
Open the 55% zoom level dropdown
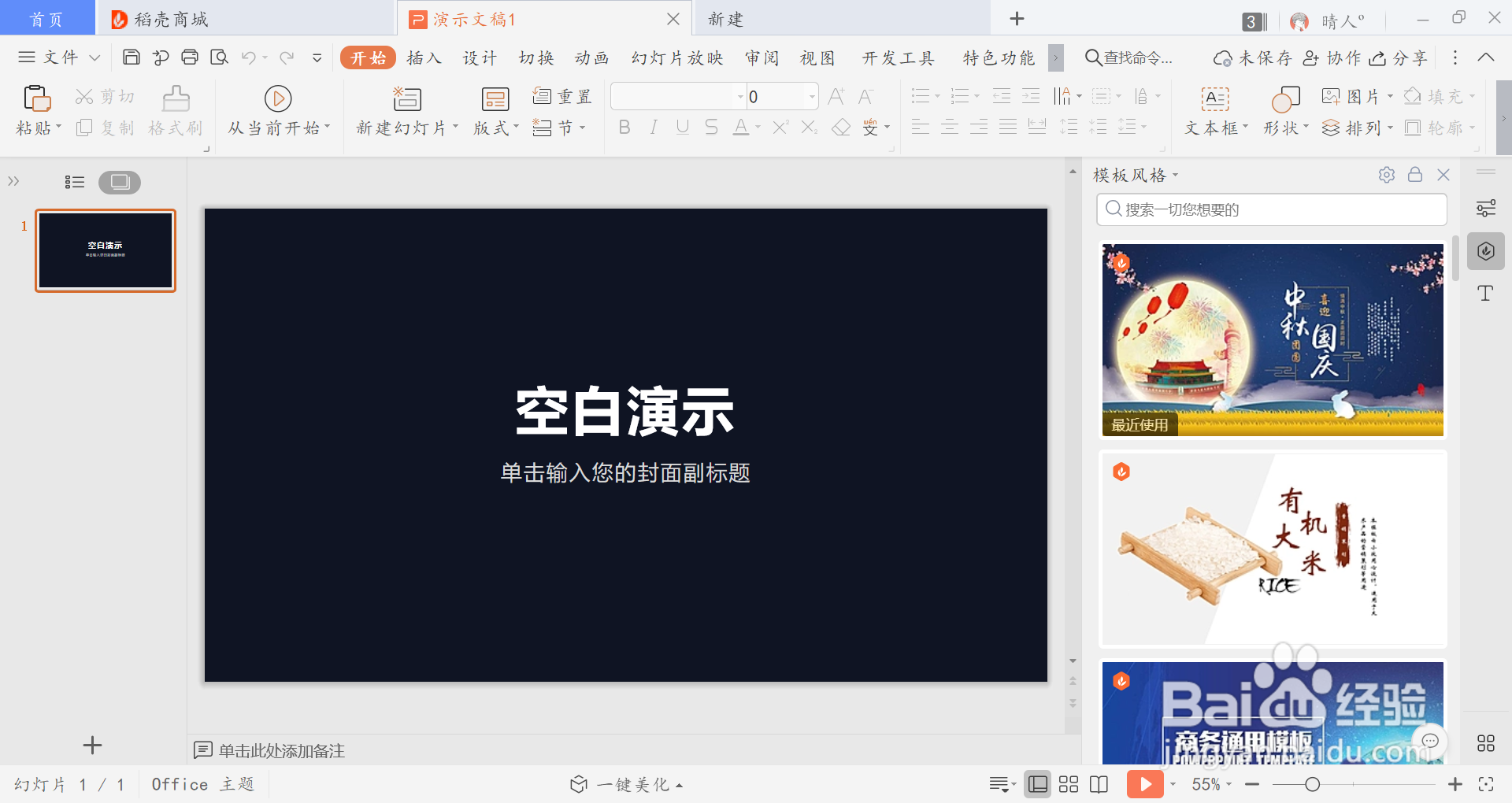pyautogui.click(x=1213, y=784)
